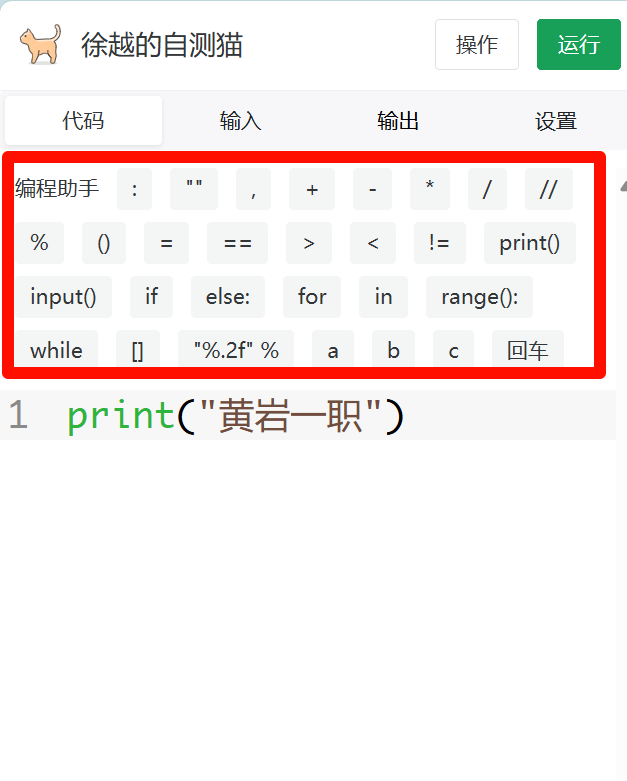Switch to the 代码 tab
This screenshot has height=781, width=627.
pyautogui.click(x=83, y=121)
